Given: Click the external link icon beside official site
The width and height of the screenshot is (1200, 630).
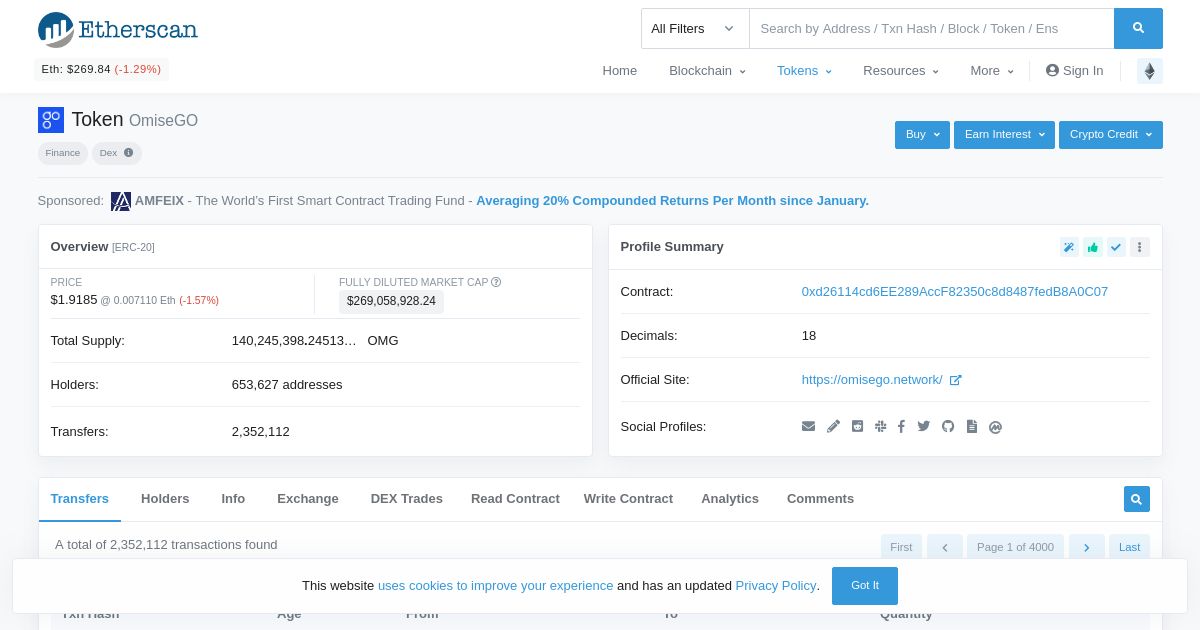Looking at the screenshot, I should pos(955,380).
